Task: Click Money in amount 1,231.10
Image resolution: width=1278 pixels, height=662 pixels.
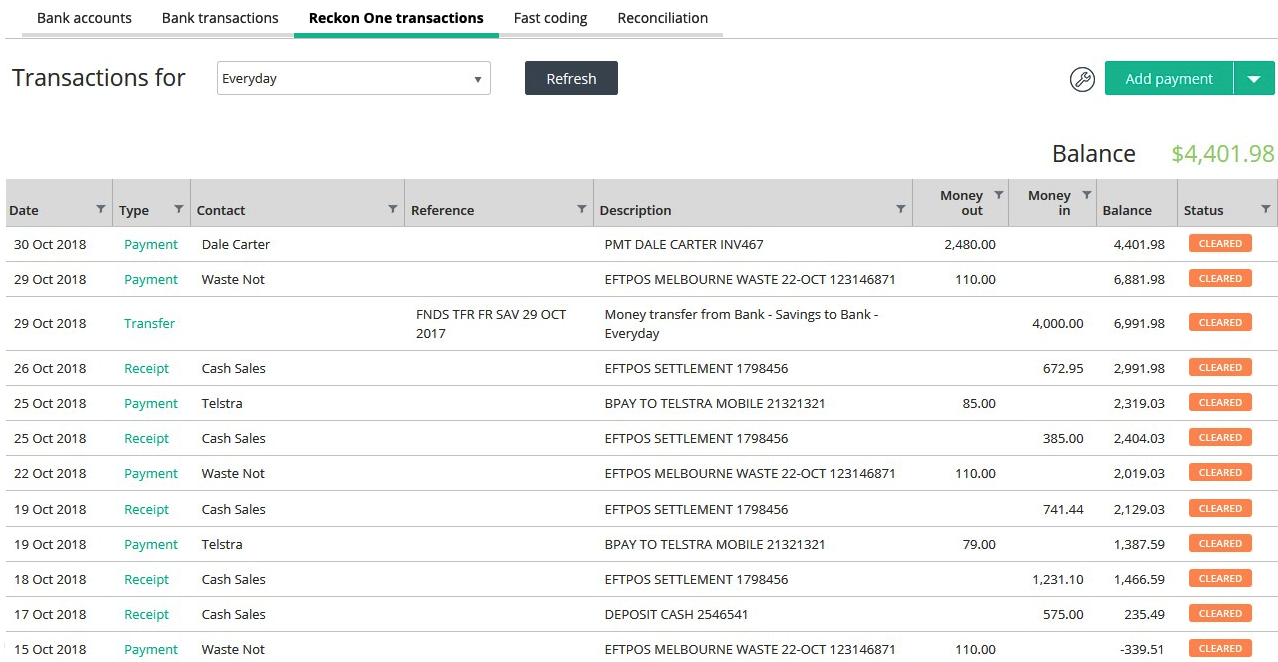Action: (1058, 579)
